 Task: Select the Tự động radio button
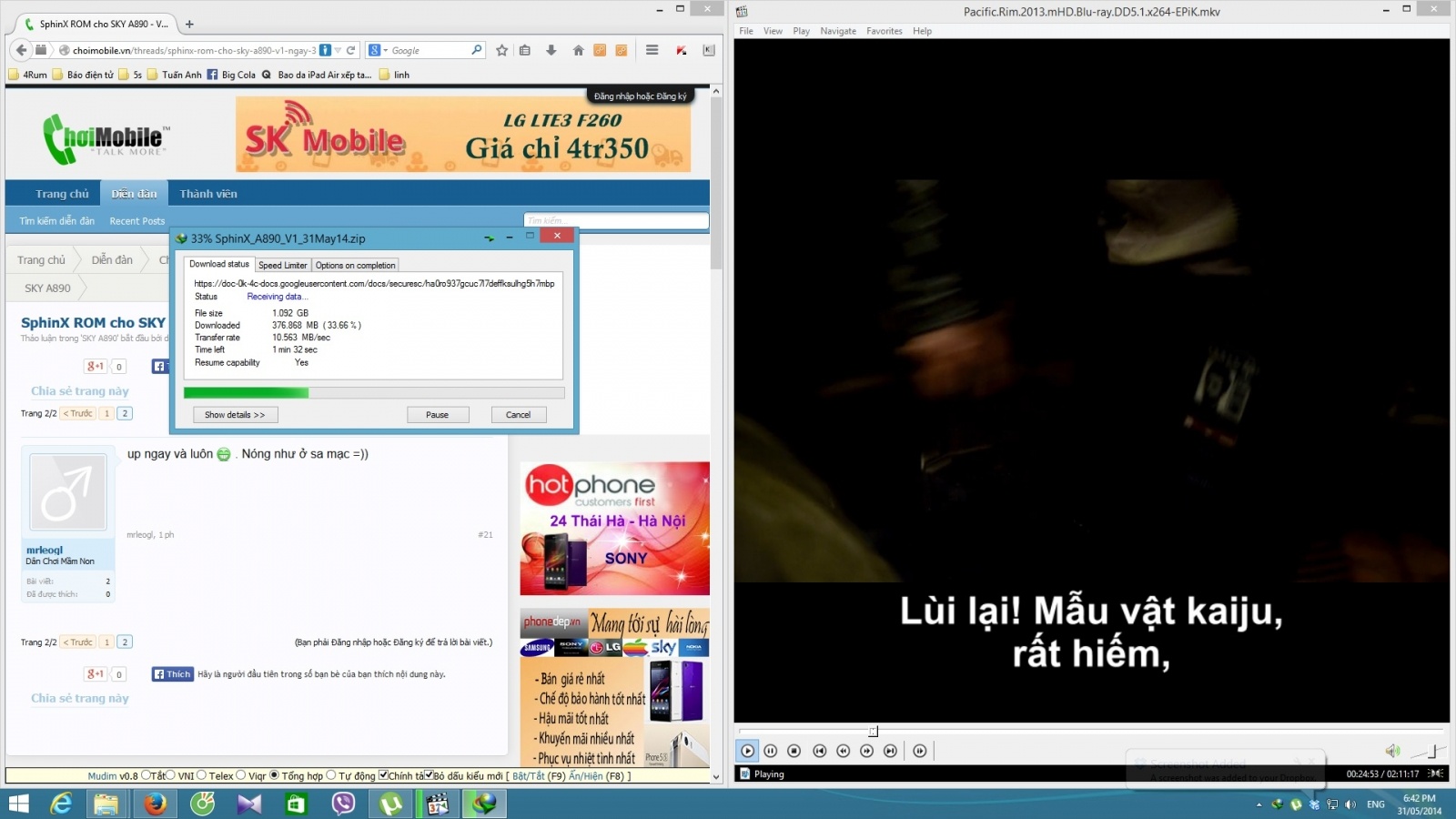coord(331,775)
